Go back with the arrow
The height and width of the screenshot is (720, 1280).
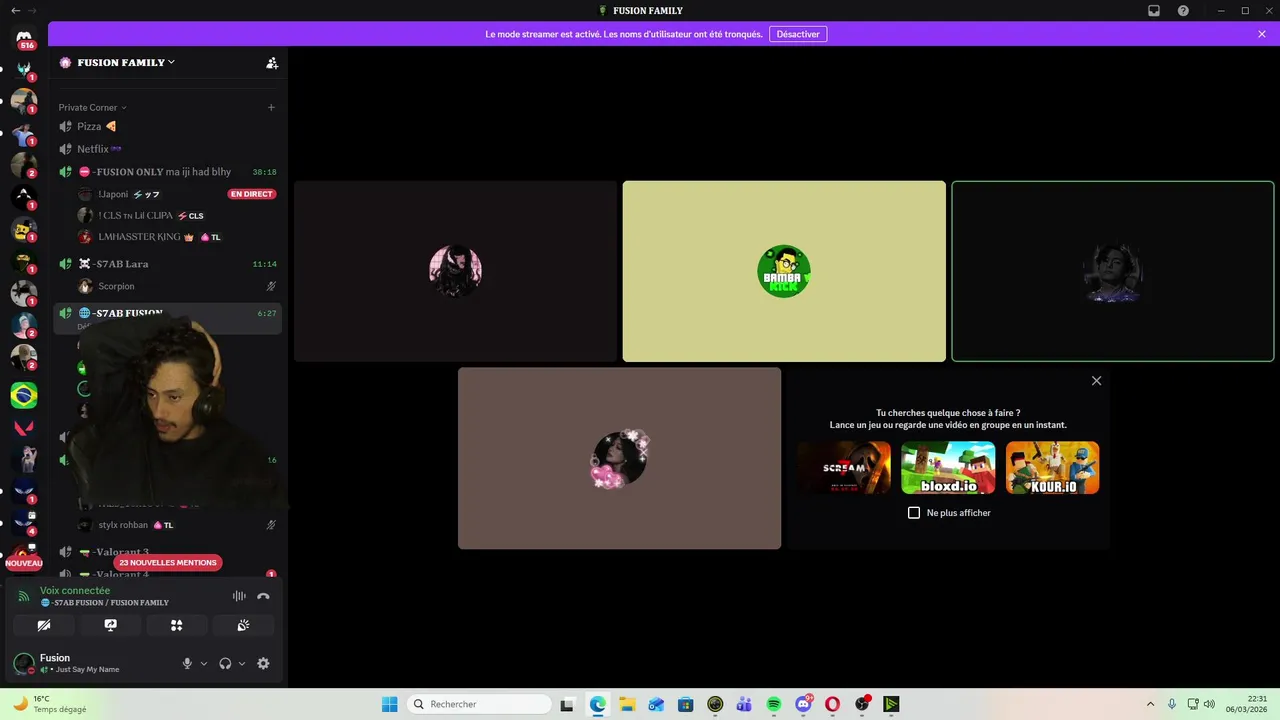(x=15, y=11)
